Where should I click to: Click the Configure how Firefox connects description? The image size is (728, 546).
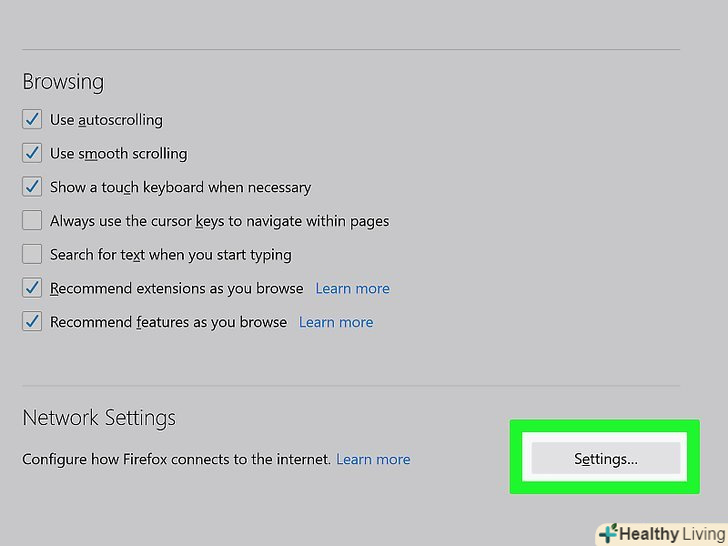coord(176,460)
